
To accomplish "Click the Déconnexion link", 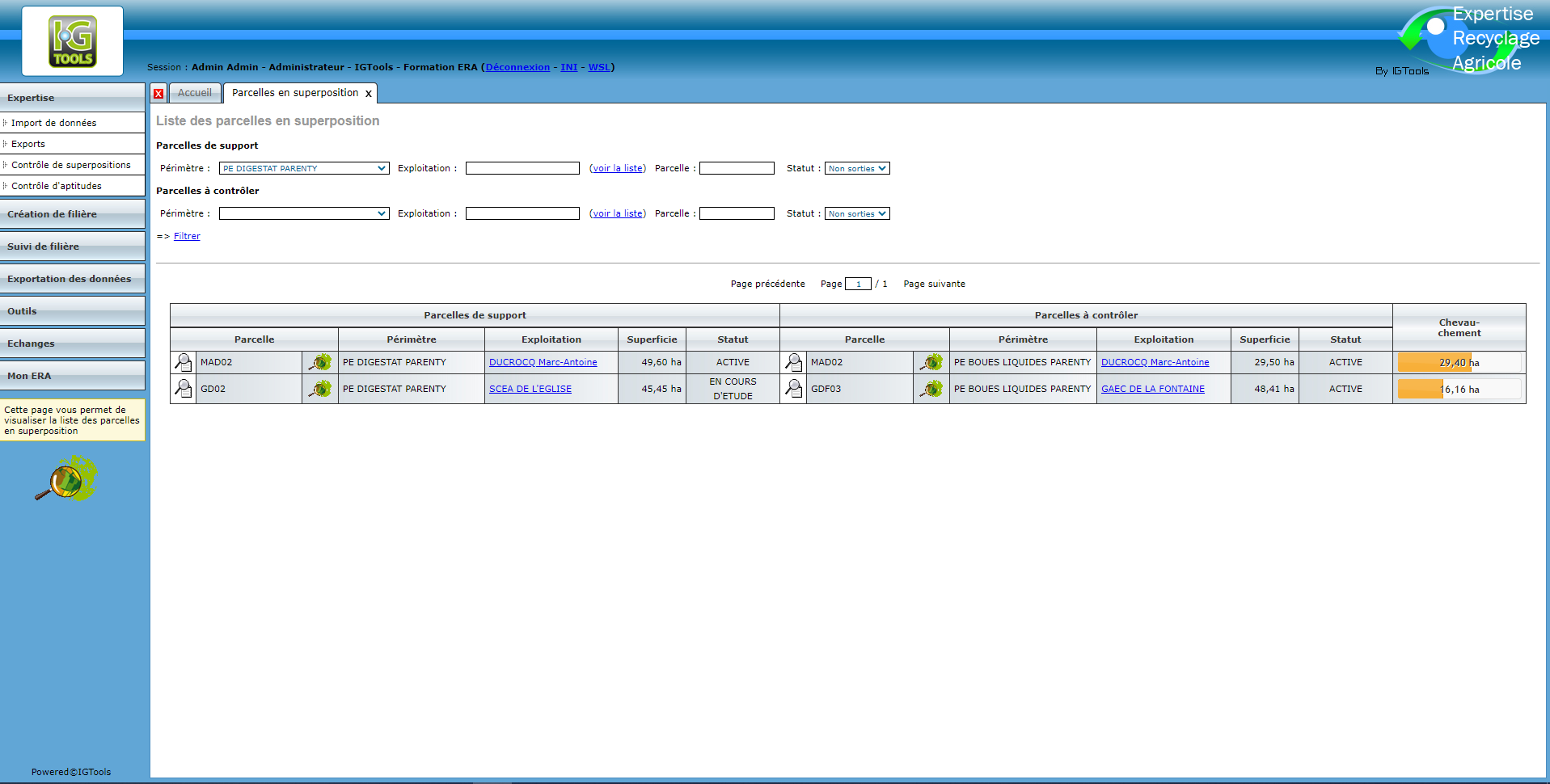I will (517, 67).
